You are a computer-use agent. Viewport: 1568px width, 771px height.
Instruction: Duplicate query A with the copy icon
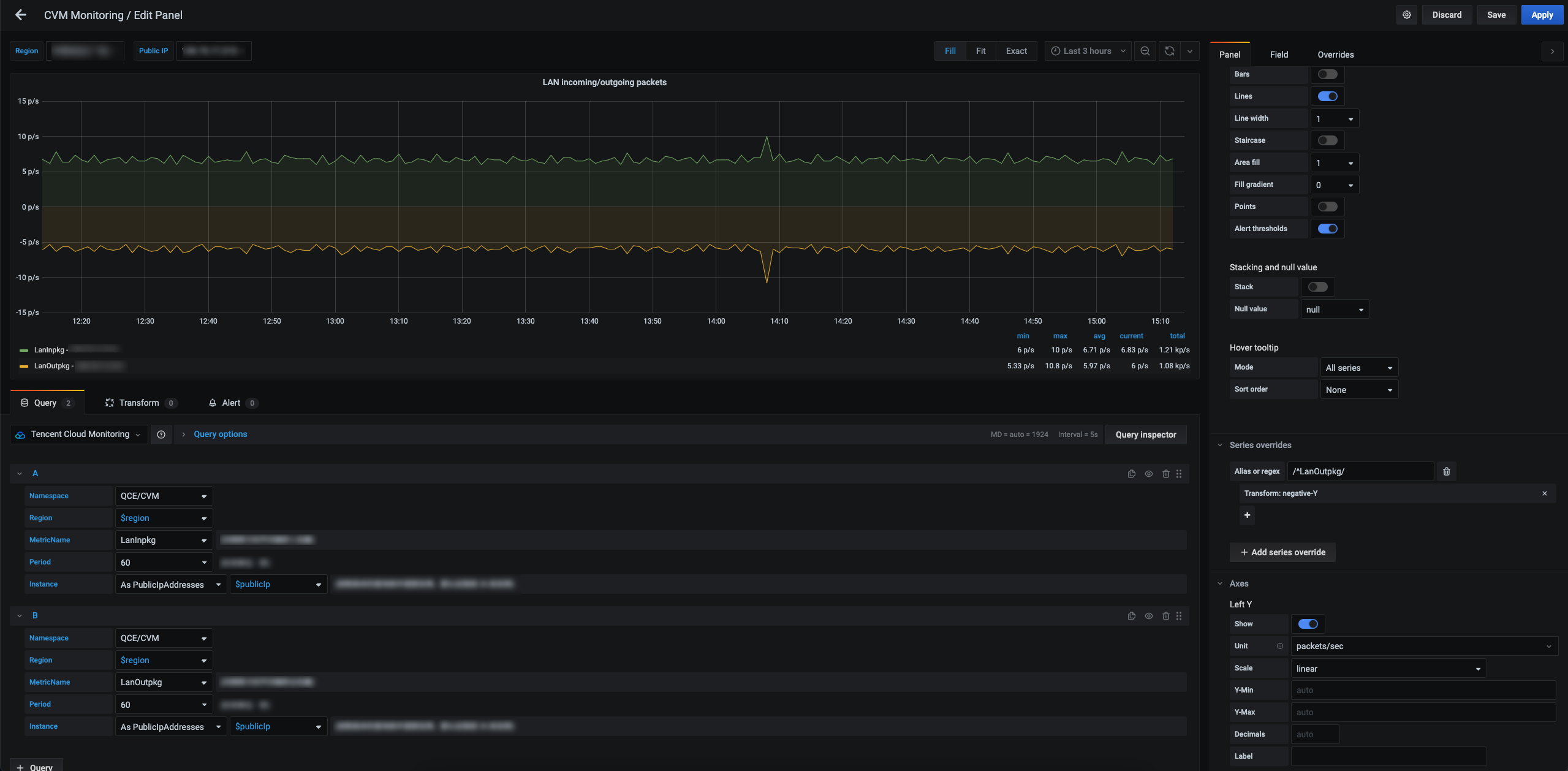(1131, 474)
